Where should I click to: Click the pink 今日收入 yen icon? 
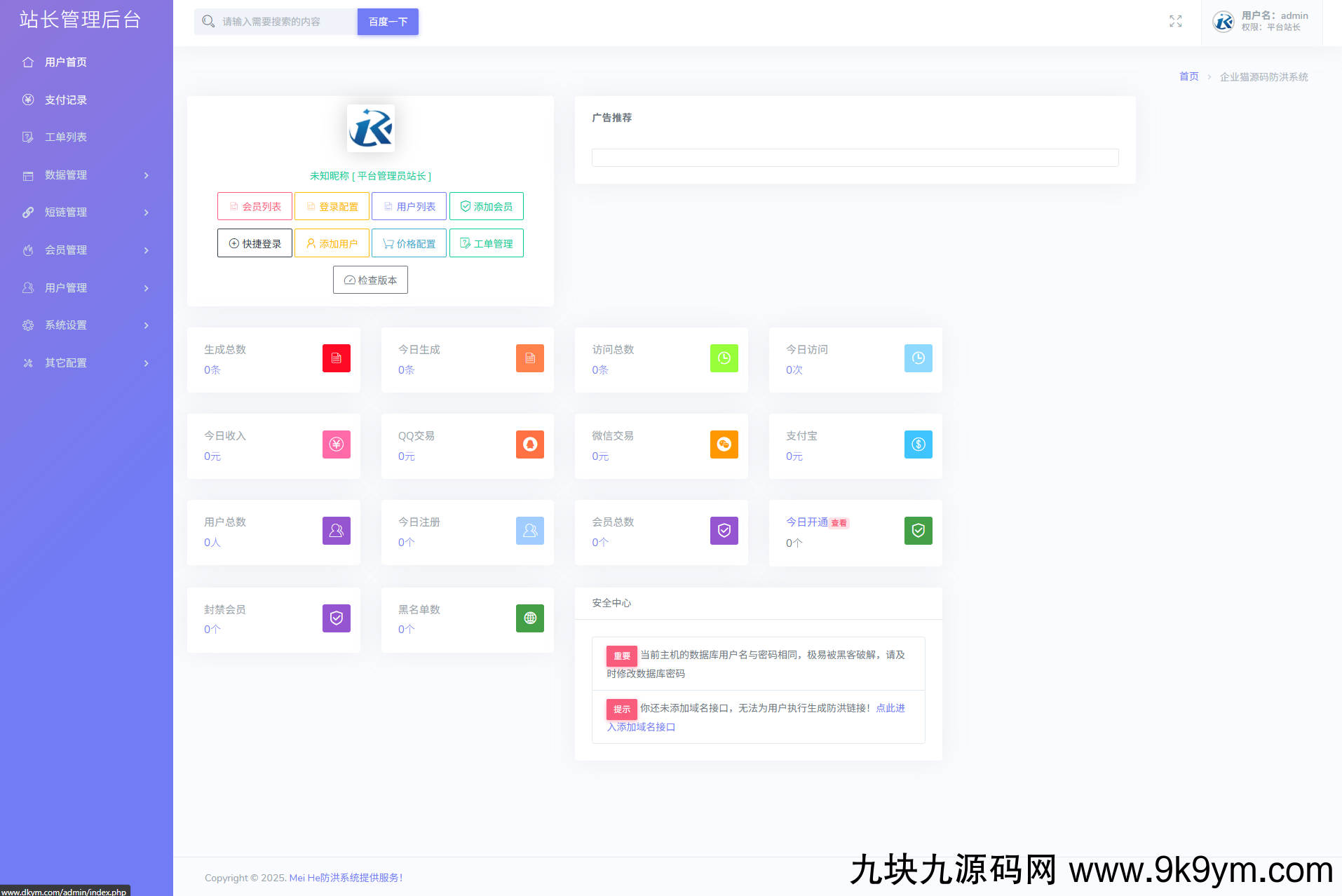[x=337, y=444]
